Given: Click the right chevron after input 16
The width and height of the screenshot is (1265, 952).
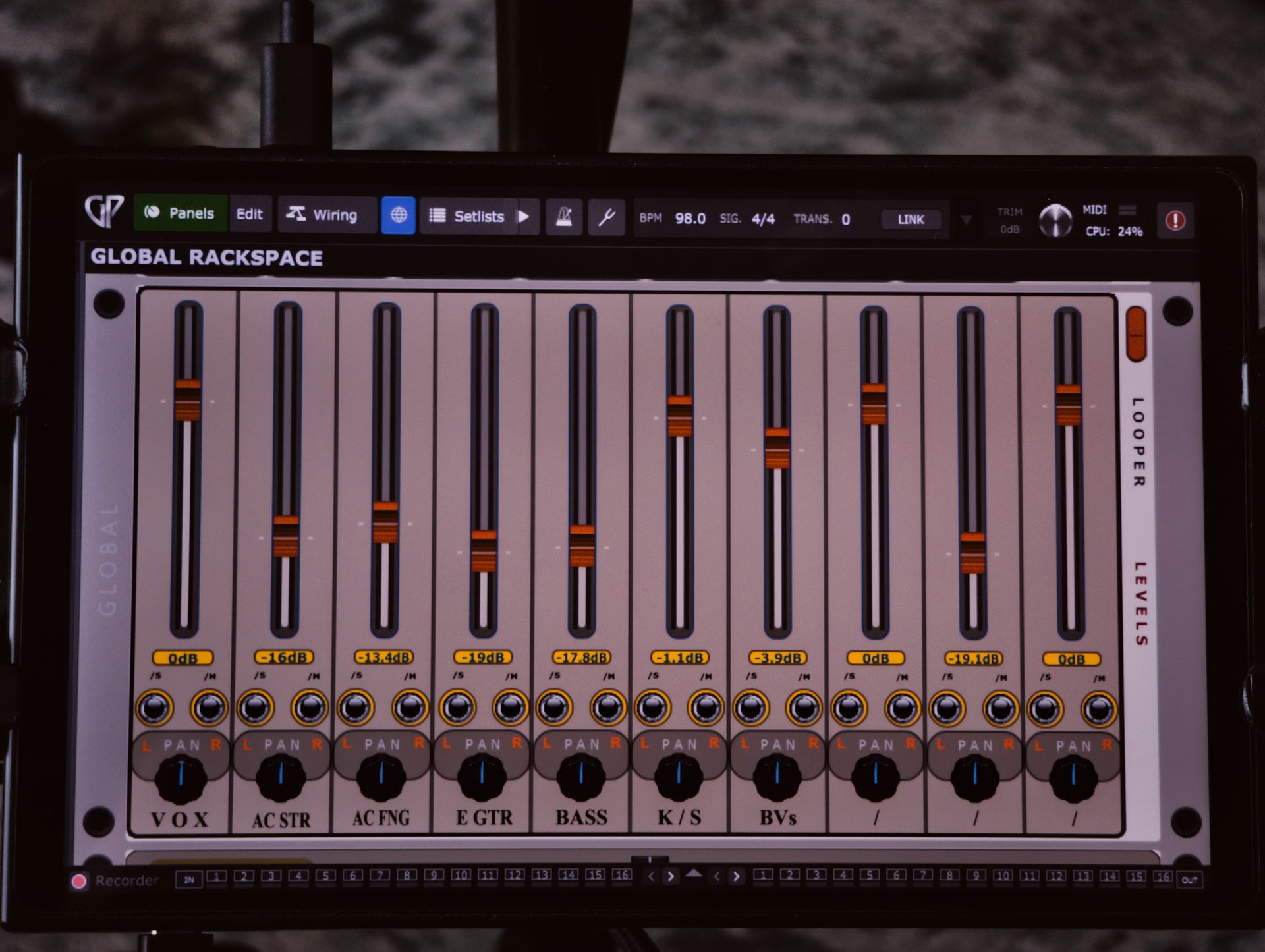Looking at the screenshot, I should pos(671,876).
